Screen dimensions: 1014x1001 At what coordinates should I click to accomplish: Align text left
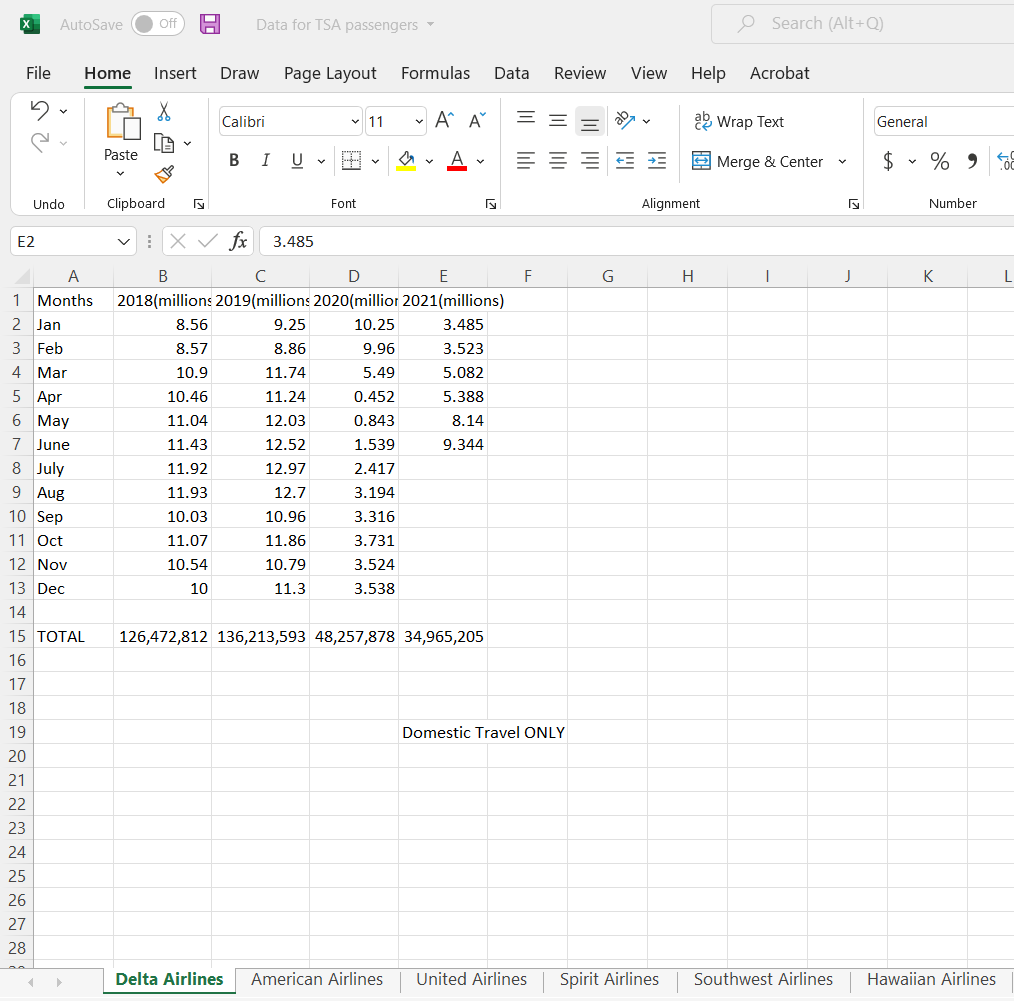pos(526,160)
